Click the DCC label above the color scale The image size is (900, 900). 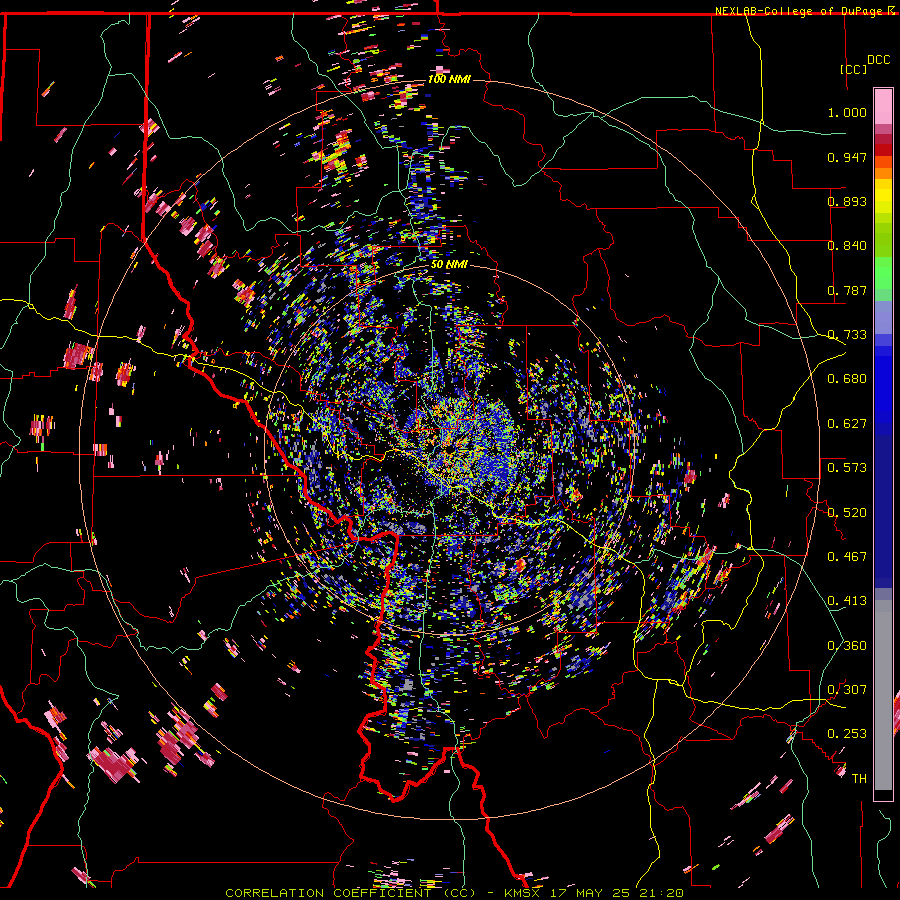click(x=878, y=60)
